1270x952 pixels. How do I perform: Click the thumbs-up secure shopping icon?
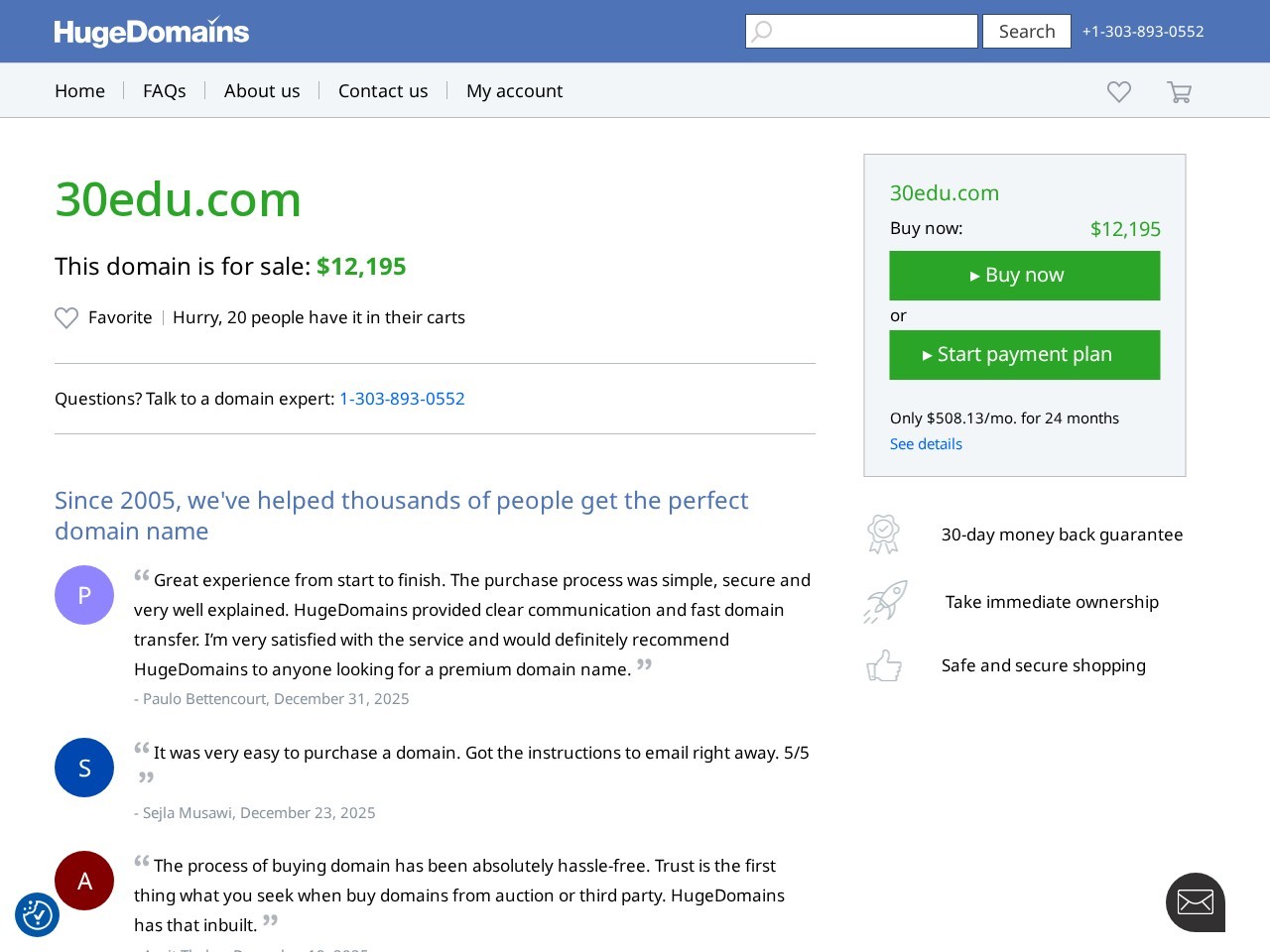[884, 665]
